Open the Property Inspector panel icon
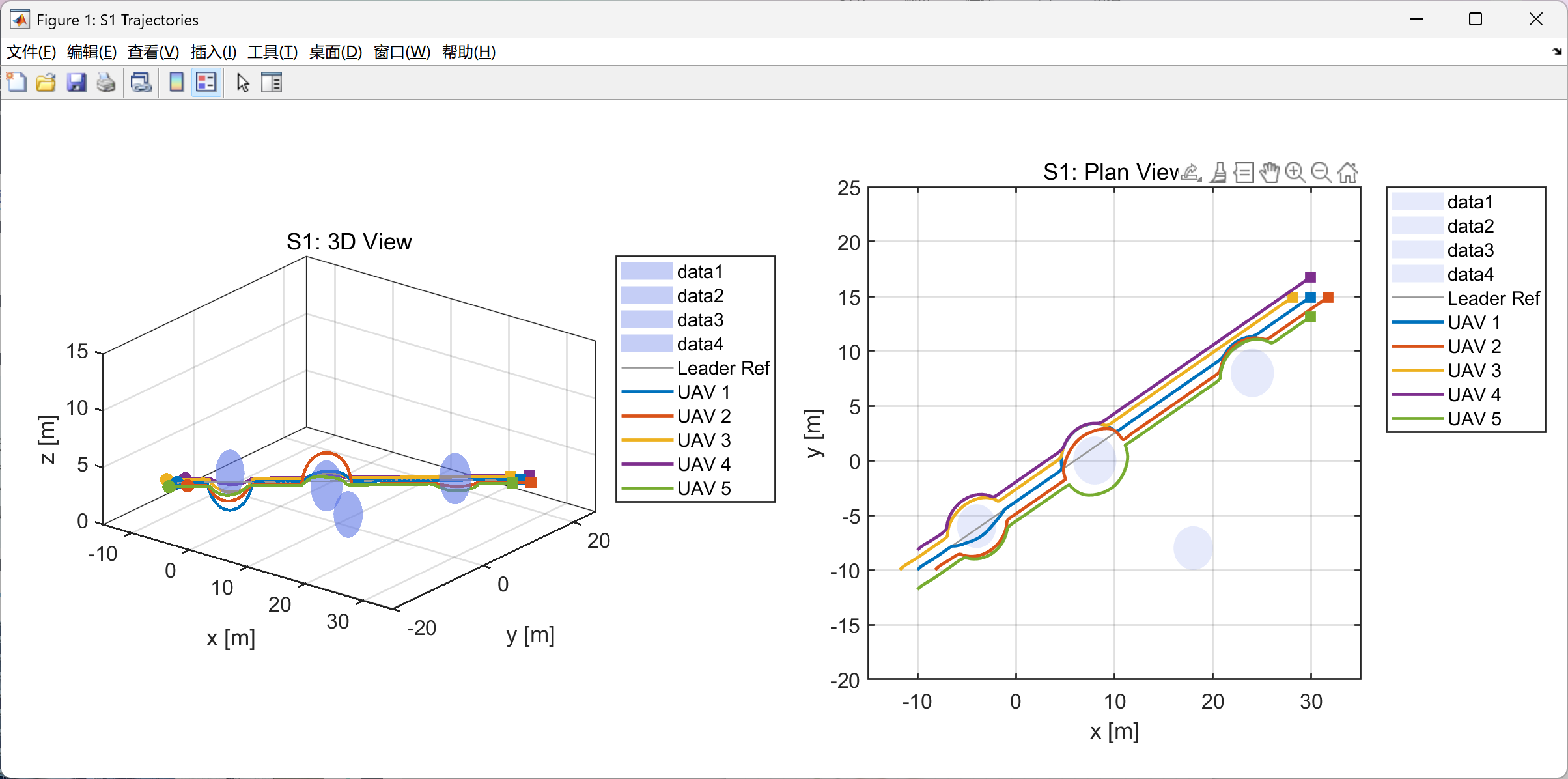Image resolution: width=1568 pixels, height=779 pixels. (x=272, y=83)
